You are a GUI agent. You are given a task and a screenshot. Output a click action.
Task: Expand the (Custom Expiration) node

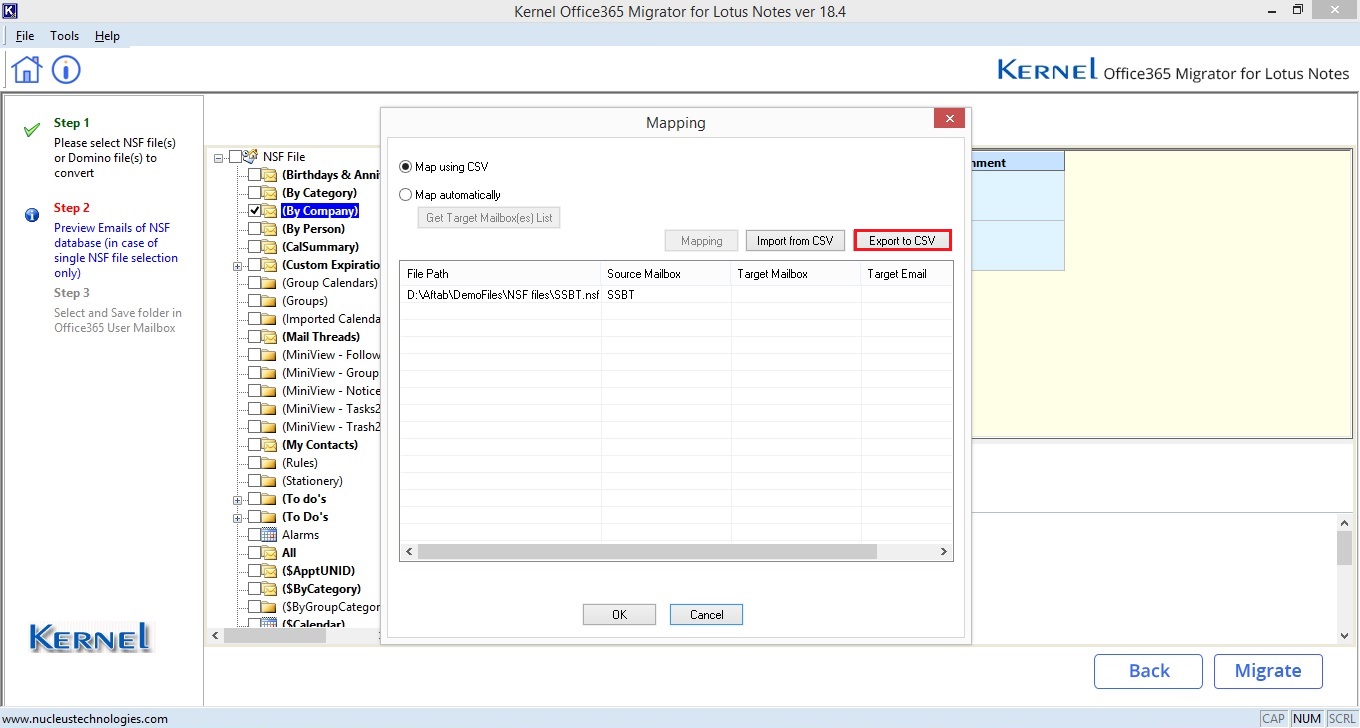(x=238, y=266)
